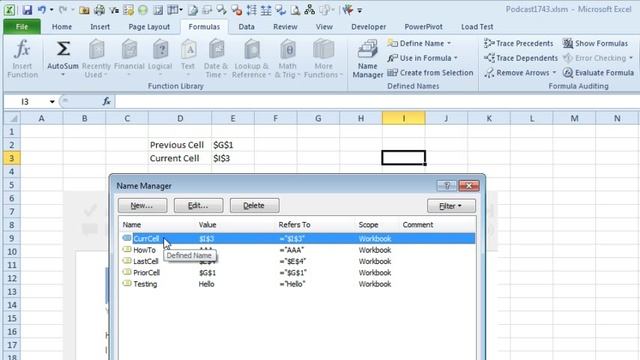Click the Select All corner of the sheet
The width and height of the screenshot is (640, 360).
(12, 118)
